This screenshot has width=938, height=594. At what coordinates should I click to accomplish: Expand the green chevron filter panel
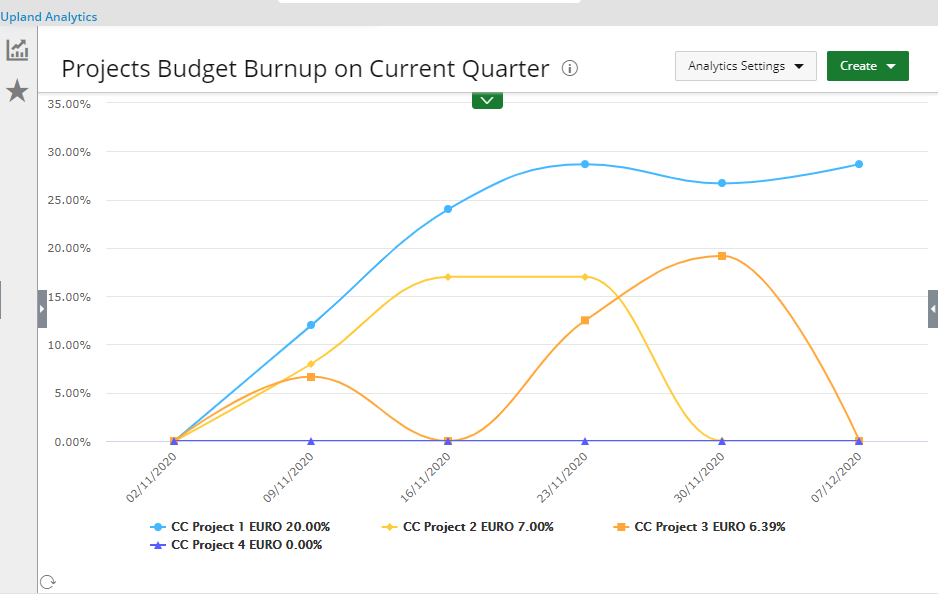coord(487,99)
